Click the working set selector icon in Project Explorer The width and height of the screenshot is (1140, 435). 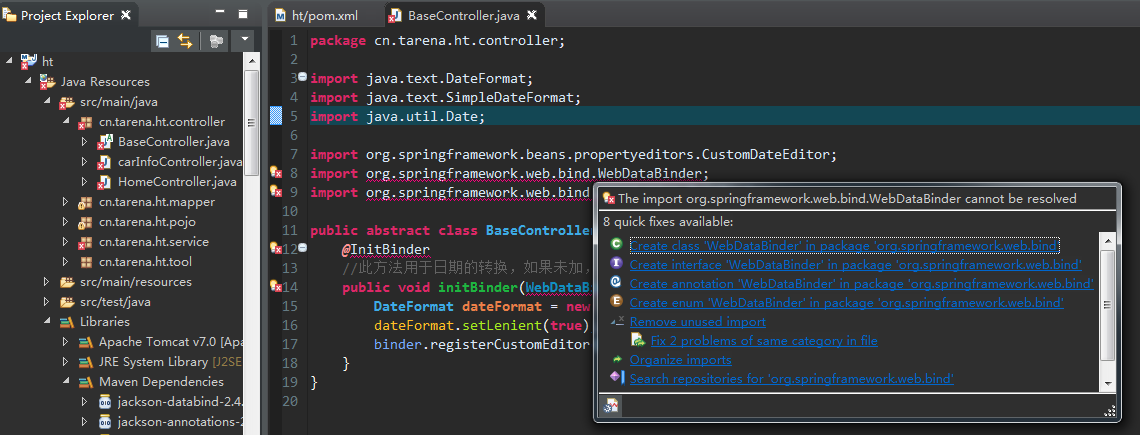coord(215,41)
